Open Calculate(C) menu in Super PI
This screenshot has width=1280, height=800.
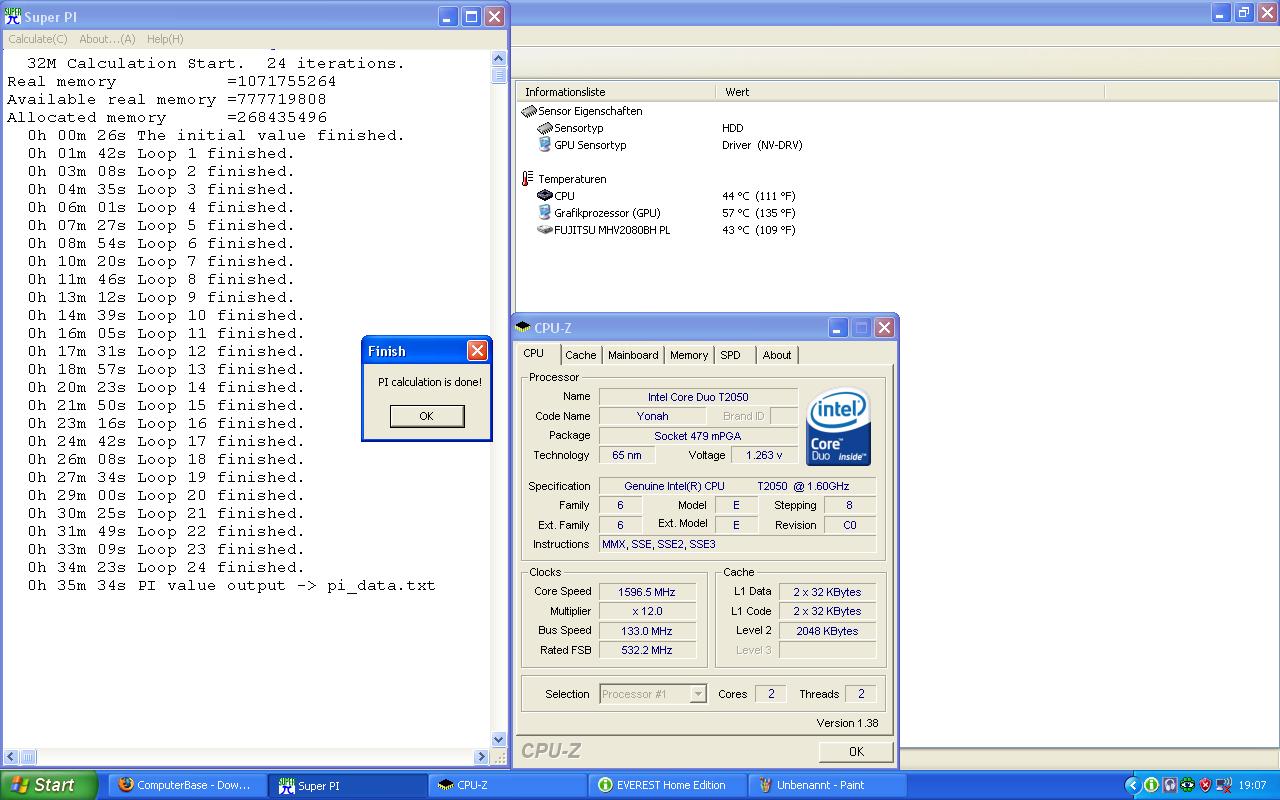click(38, 39)
